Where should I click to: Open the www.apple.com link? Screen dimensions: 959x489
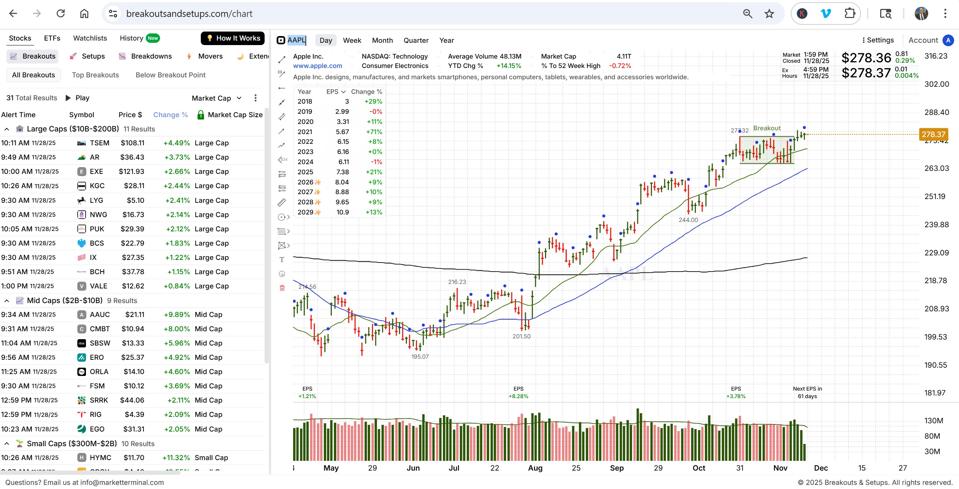(317, 66)
